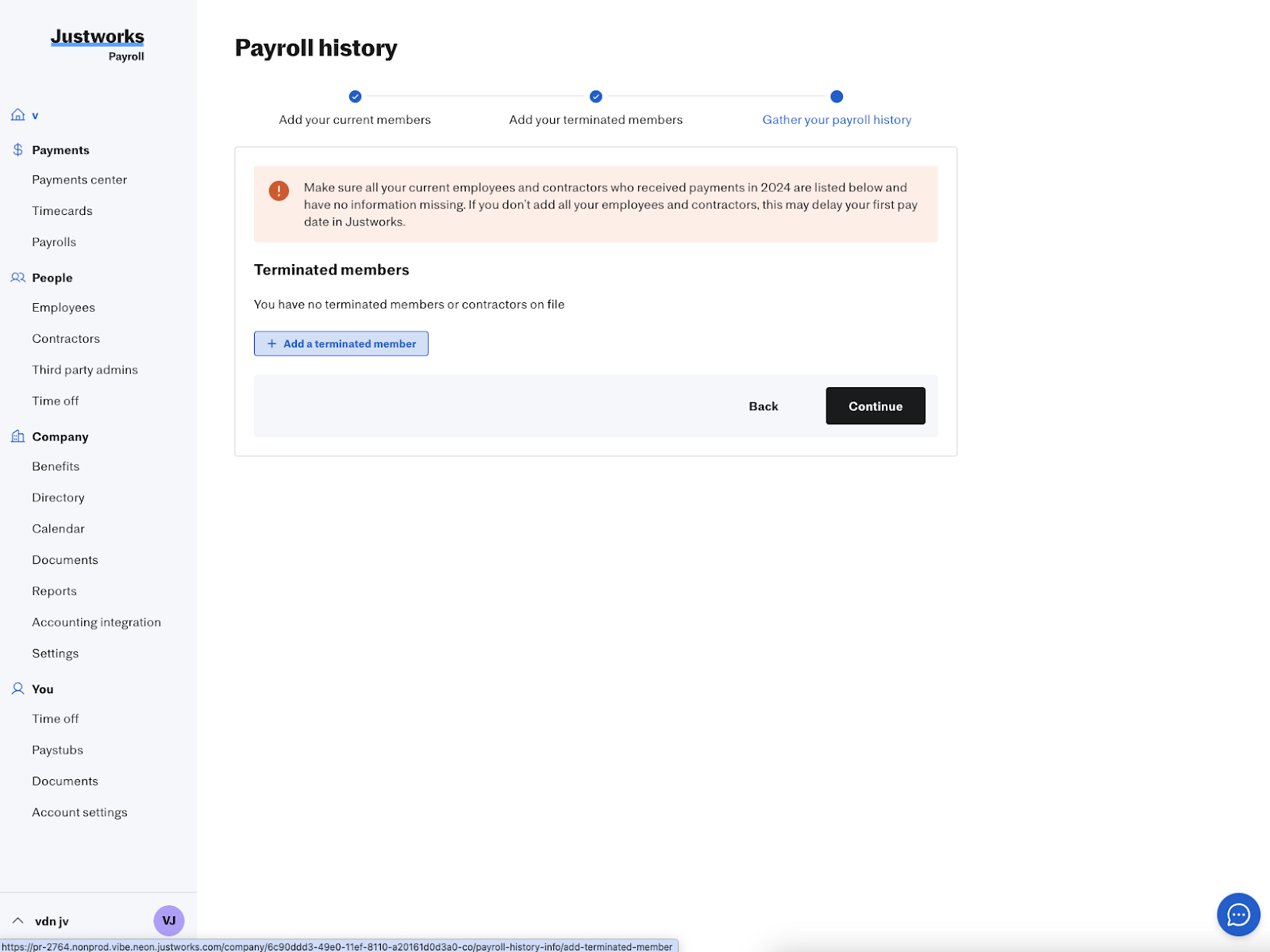Go to the 'Add your current members' step
Screen dimensions: 1270x952
click(355, 97)
